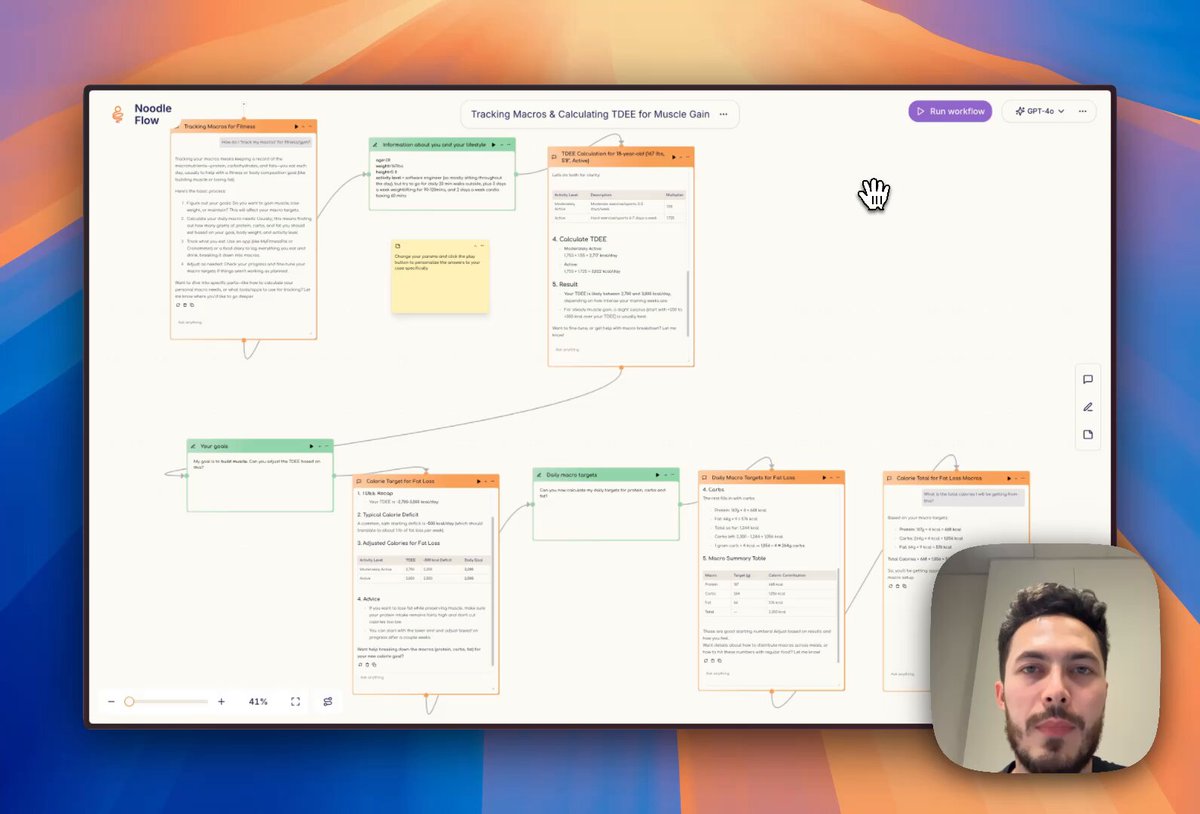Open workflow title options menu
The height and width of the screenshot is (814, 1200).
(723, 114)
